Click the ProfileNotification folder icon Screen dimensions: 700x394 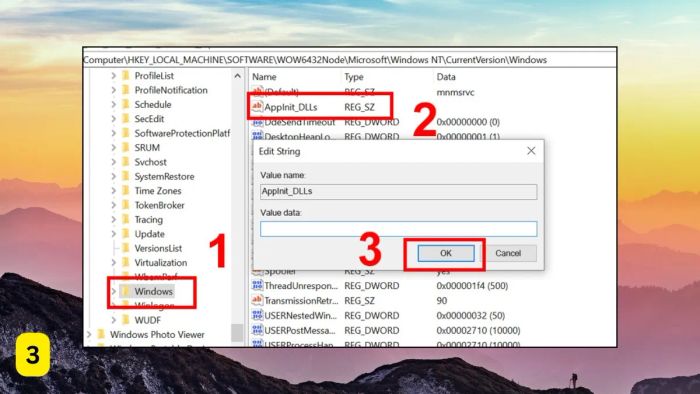point(126,90)
